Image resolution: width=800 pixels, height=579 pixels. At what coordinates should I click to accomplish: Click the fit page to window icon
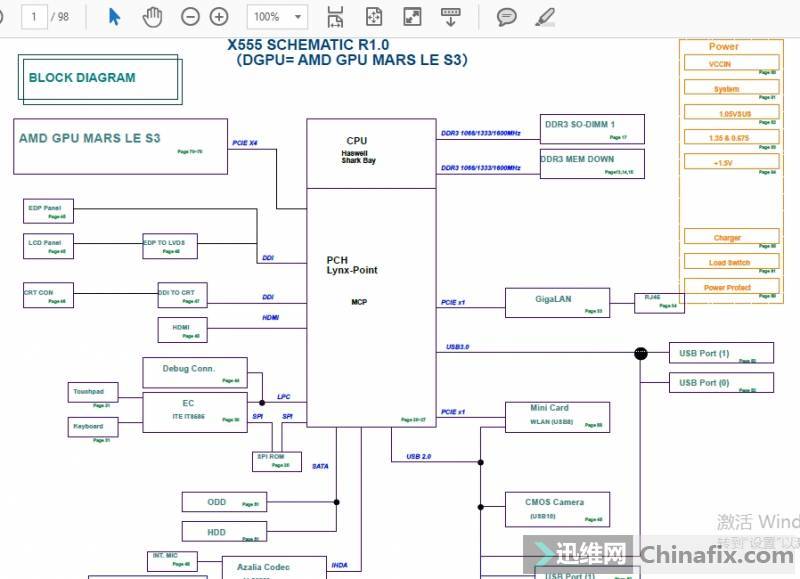[374, 17]
